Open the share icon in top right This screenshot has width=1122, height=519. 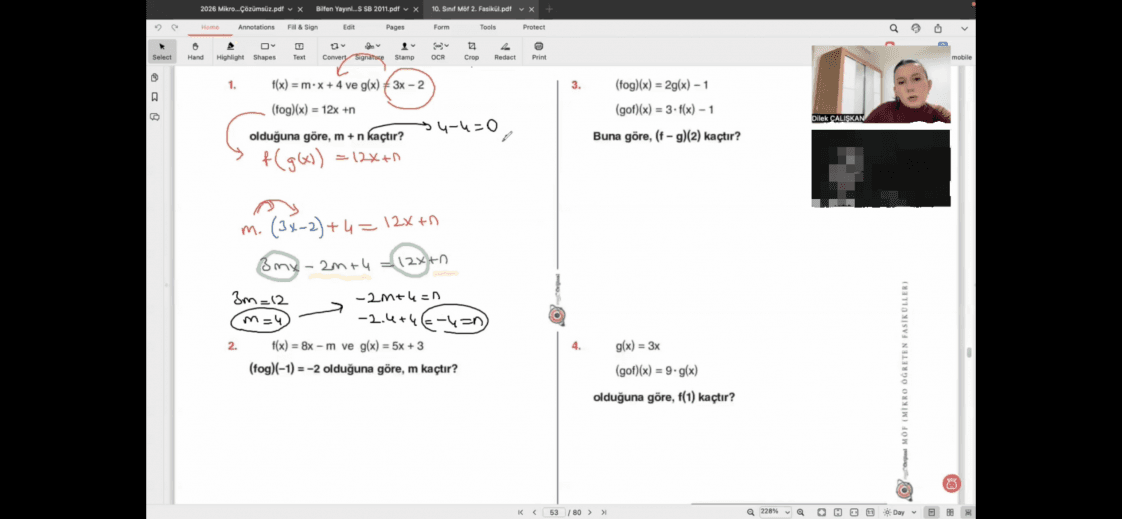point(938,28)
